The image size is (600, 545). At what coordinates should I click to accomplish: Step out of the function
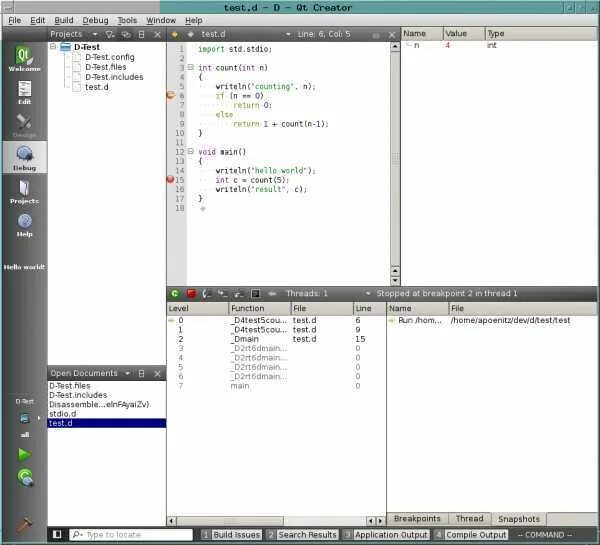coord(239,294)
